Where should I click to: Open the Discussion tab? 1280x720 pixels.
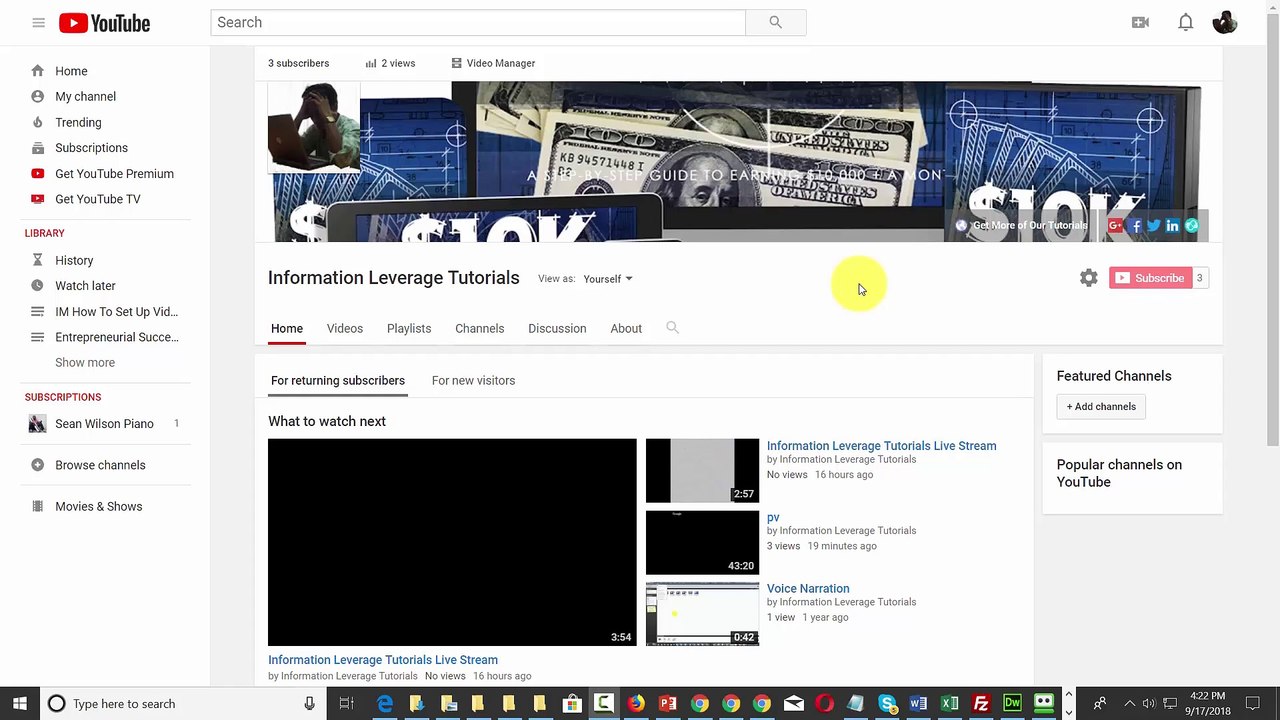click(557, 328)
